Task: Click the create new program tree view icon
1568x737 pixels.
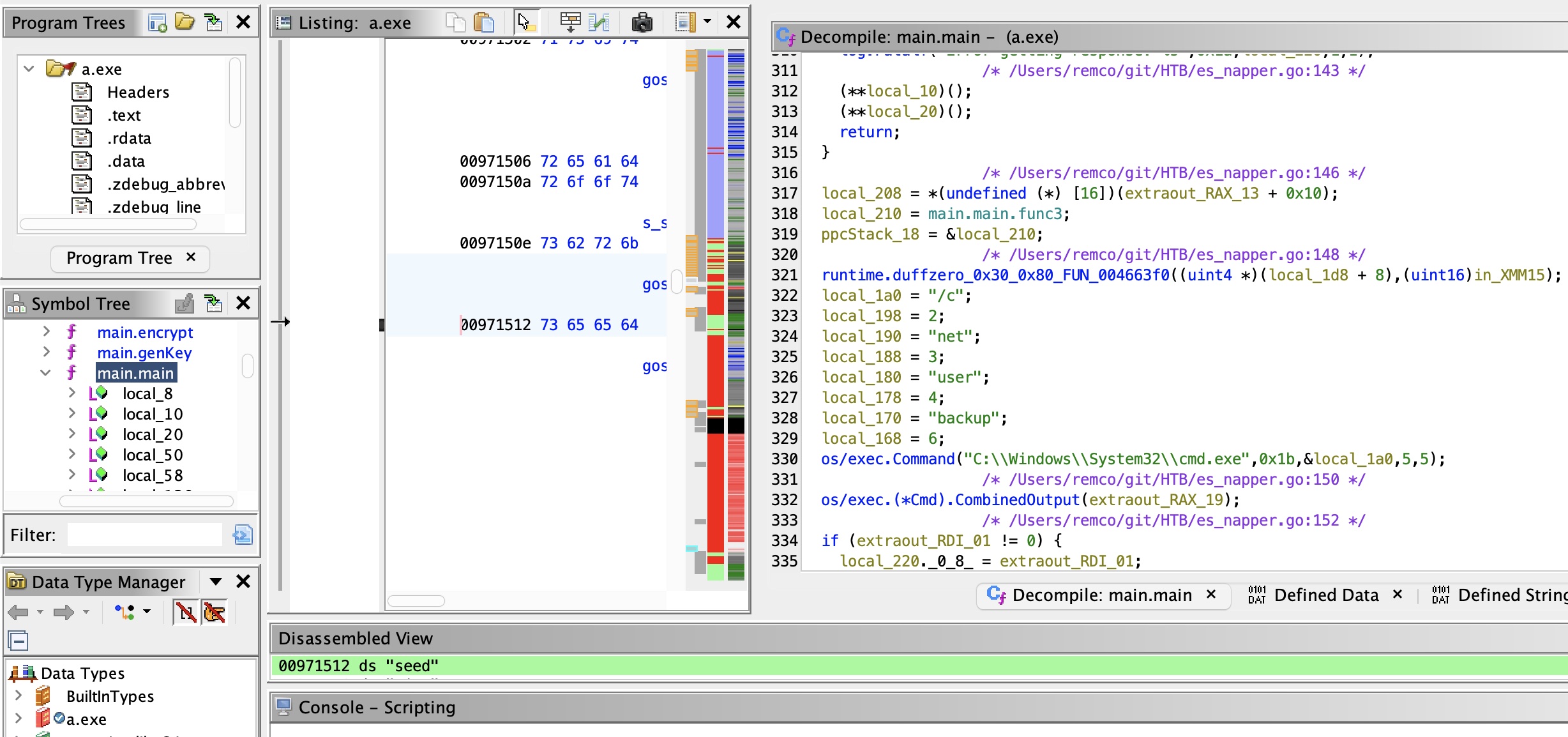Action: (157, 23)
